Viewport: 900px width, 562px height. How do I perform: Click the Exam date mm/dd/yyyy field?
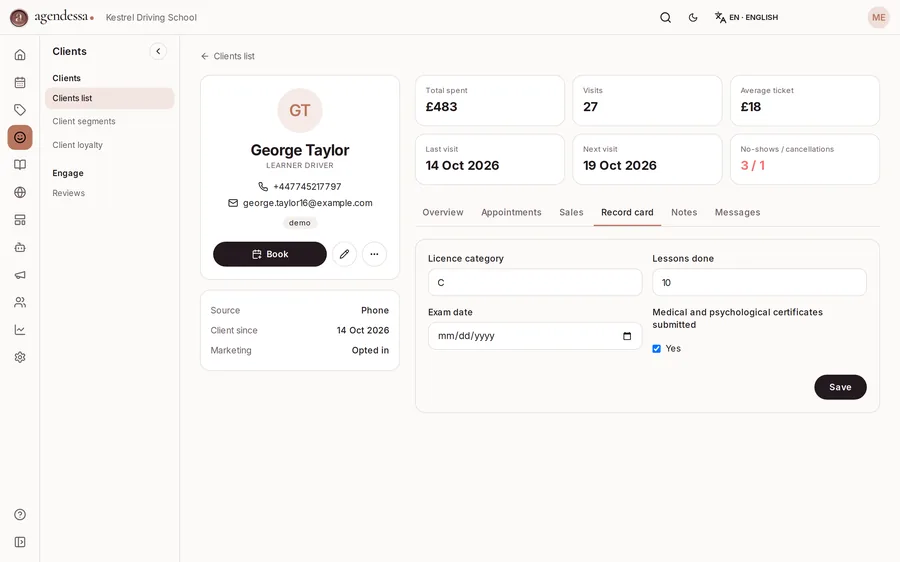[535, 336]
